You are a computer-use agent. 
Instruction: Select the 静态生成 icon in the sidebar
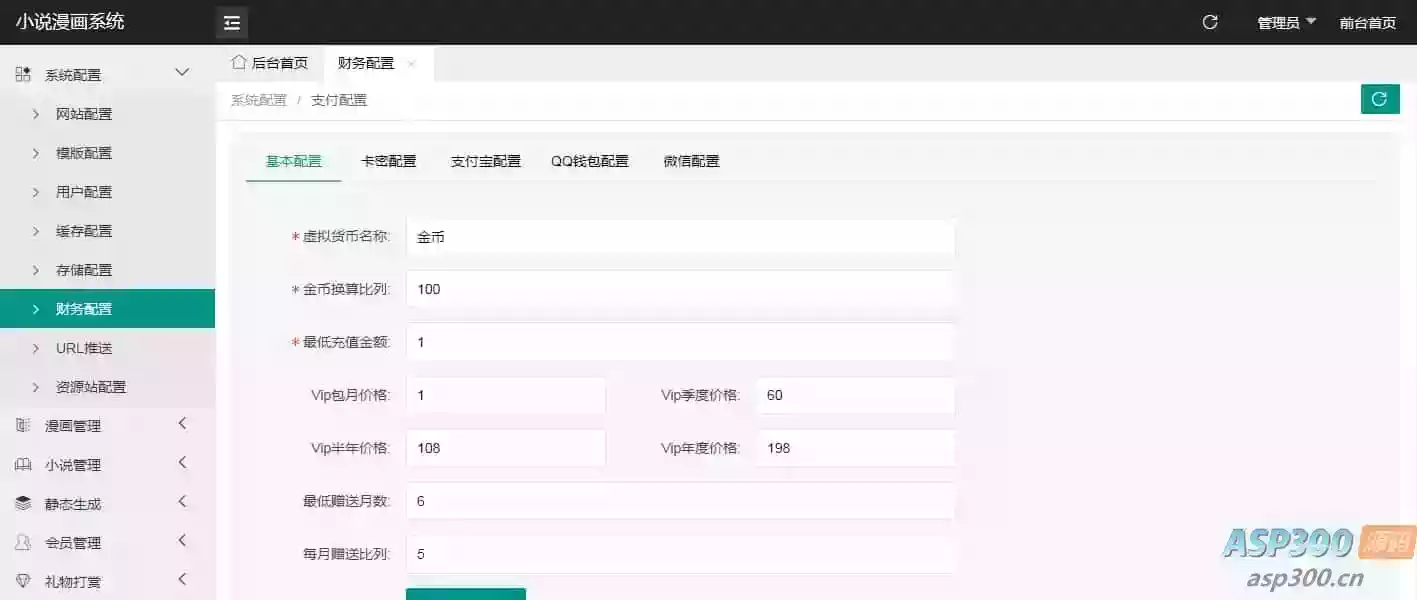(x=22, y=502)
